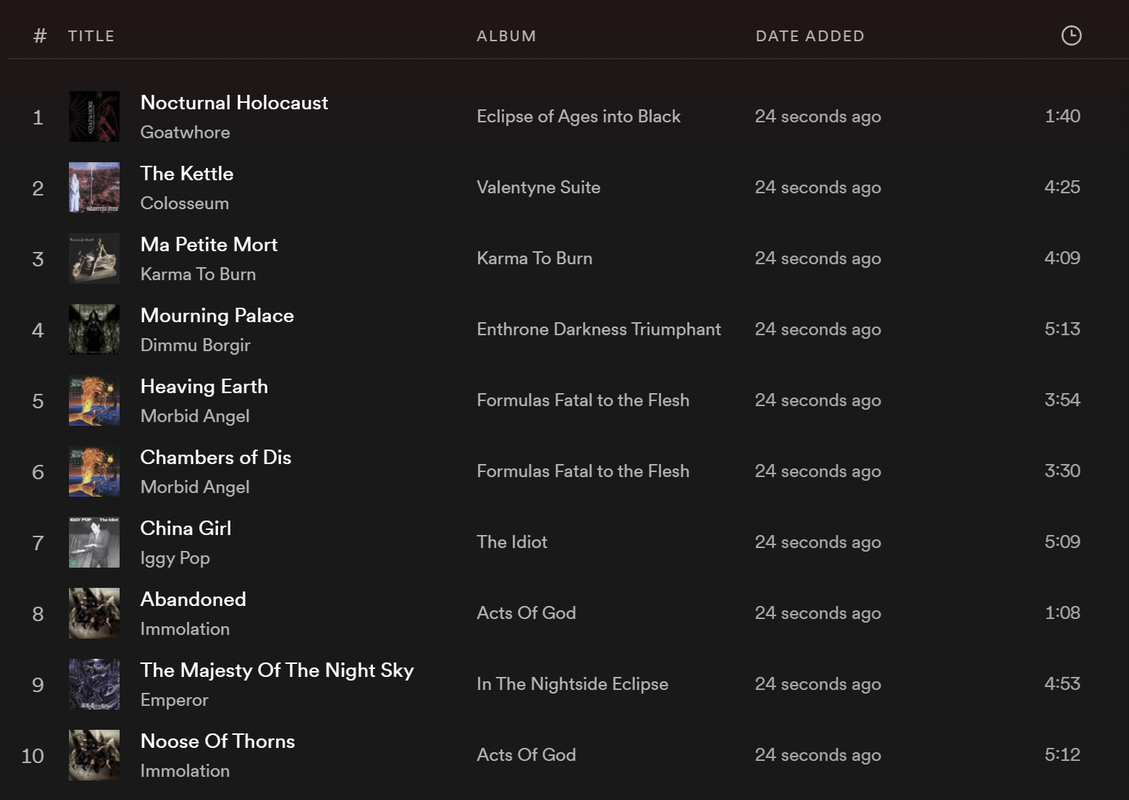The height and width of the screenshot is (800, 1129).
Task: Open artist Iggy Pop
Action: pos(175,558)
